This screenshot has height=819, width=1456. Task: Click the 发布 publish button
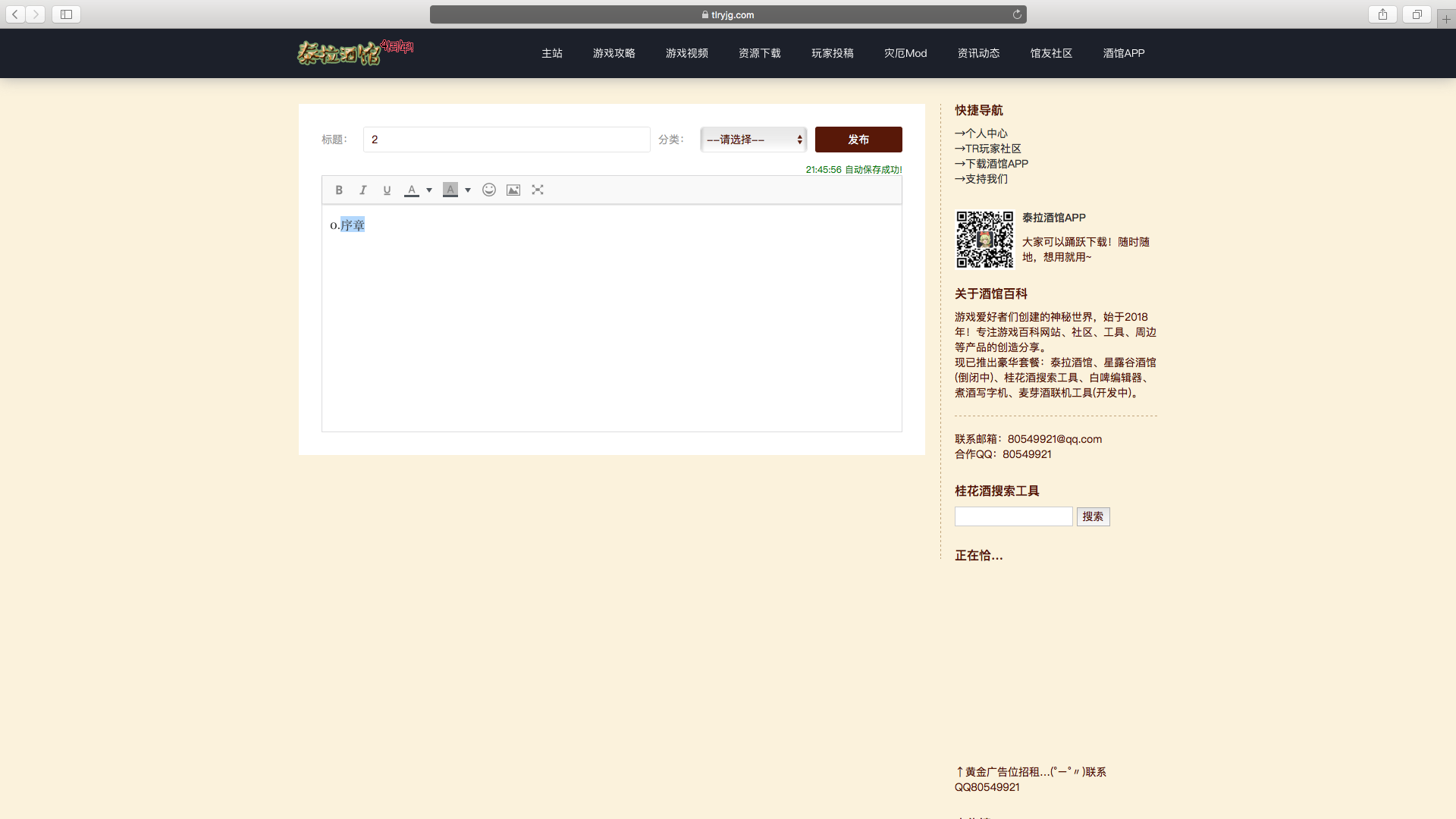click(x=858, y=140)
